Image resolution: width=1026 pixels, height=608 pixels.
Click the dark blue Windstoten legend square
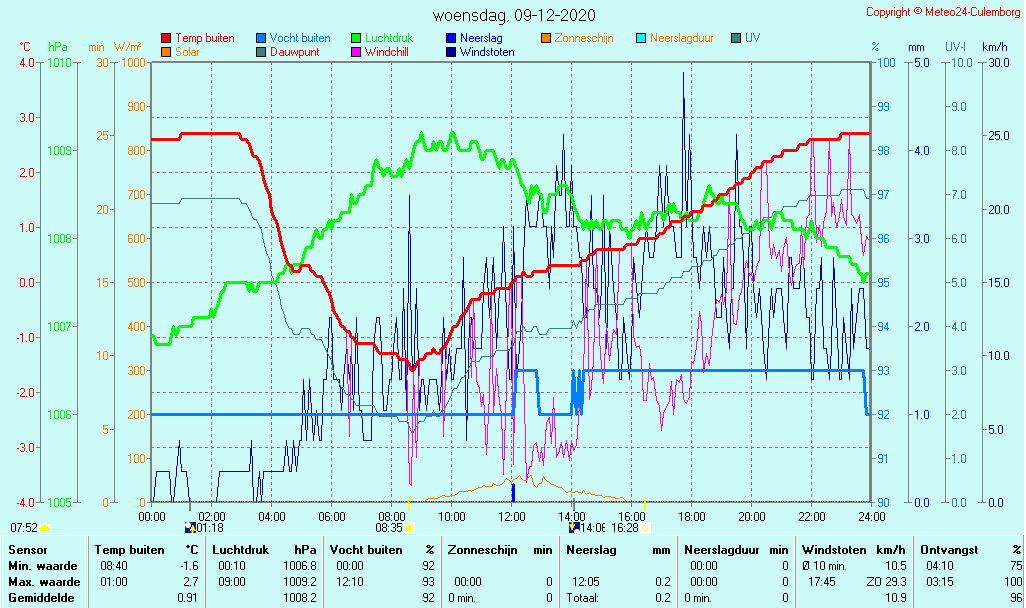coord(451,52)
